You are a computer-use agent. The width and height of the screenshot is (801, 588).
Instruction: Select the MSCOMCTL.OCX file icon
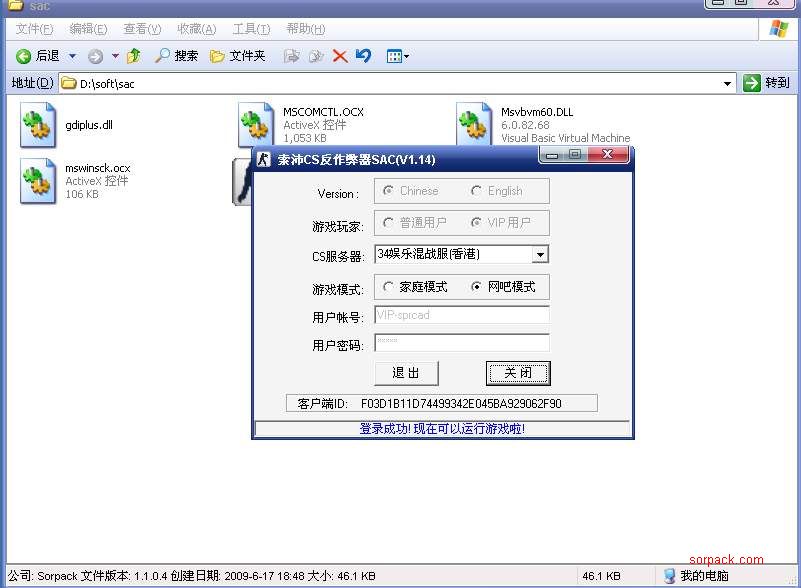click(x=256, y=126)
